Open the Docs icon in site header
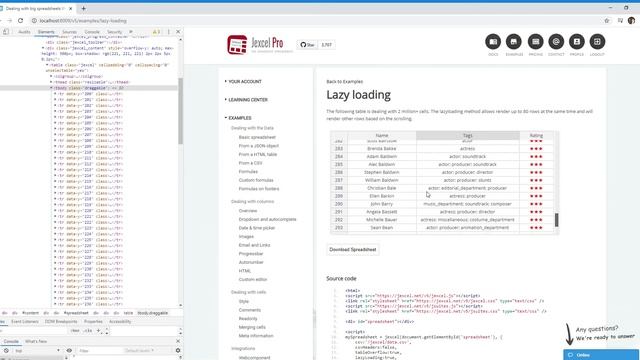 click(493, 42)
